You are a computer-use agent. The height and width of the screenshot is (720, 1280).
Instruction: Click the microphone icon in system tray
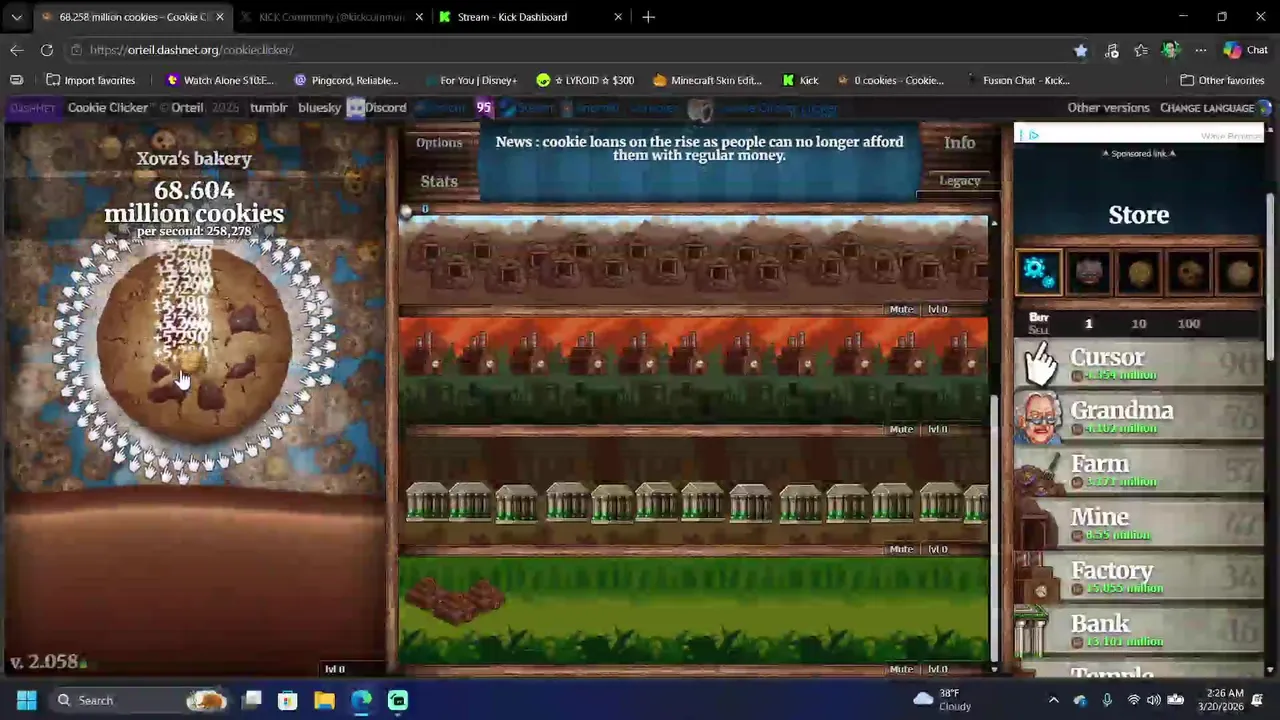click(x=1107, y=700)
